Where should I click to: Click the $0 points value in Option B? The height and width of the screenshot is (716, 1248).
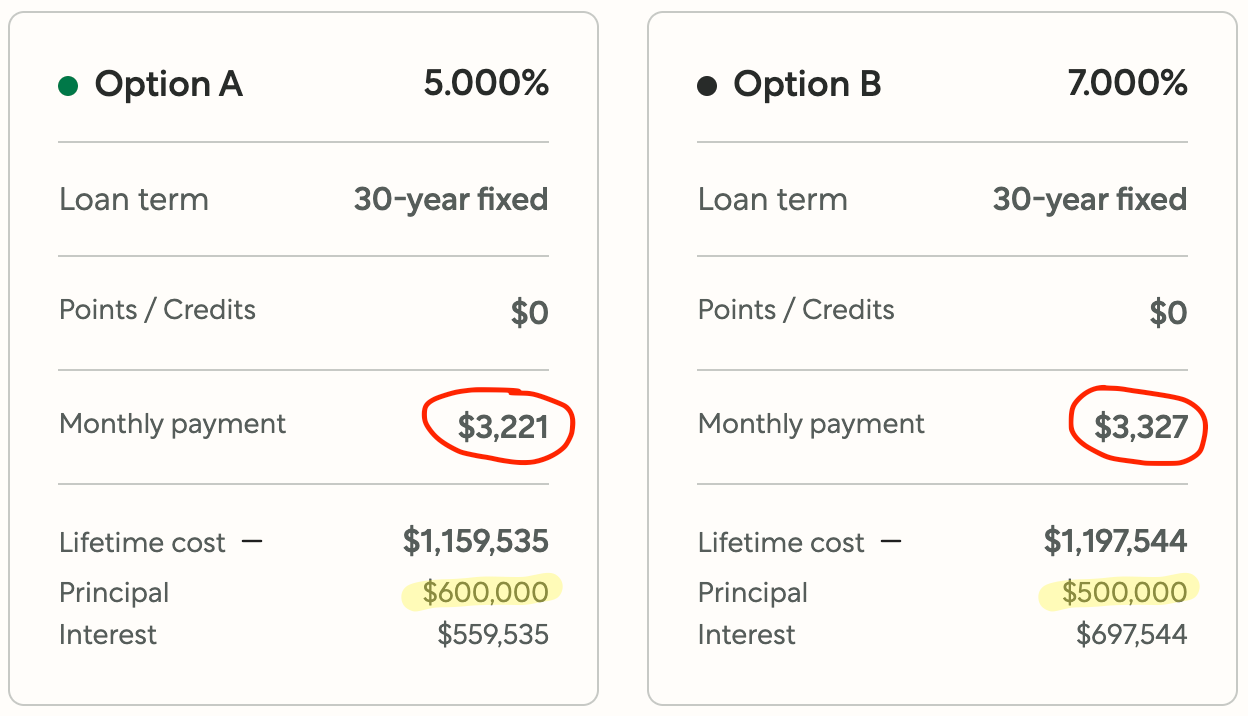1168,313
